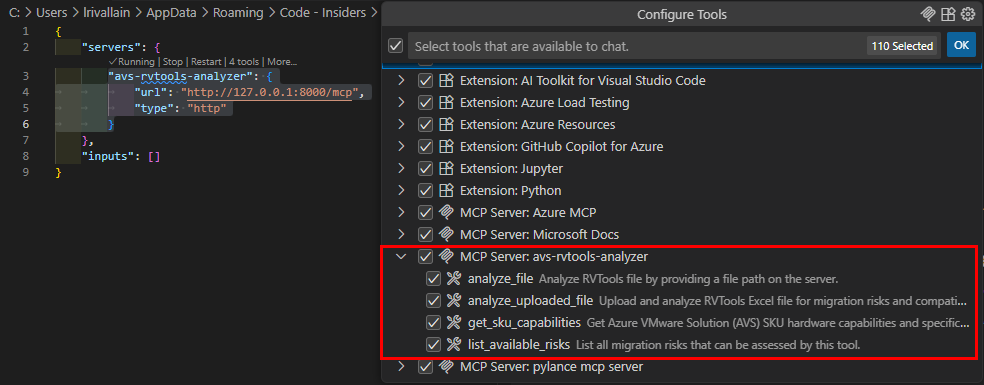The image size is (984, 385).
Task: Click the extension icon beside AI Toolkit for Visual Studio Code
Action: (446, 80)
